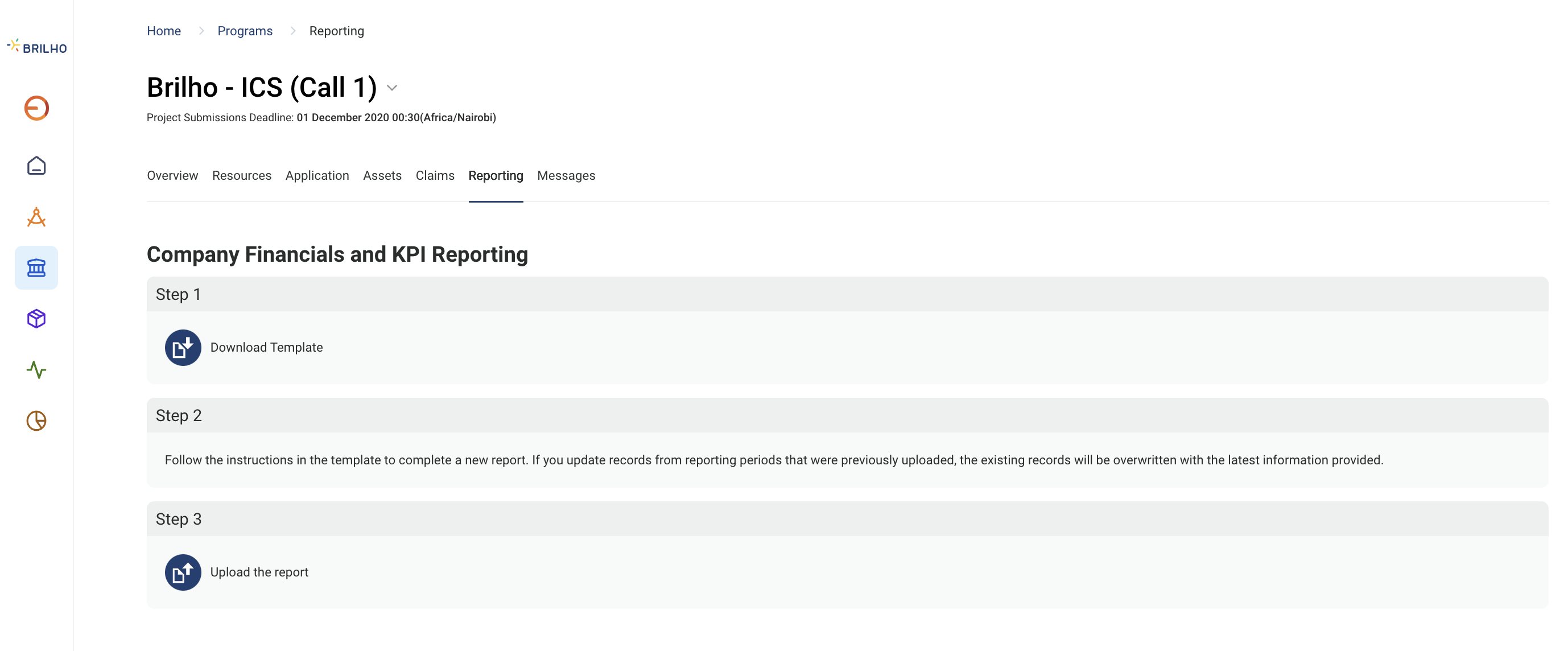This screenshot has width=1568, height=651.
Task: Go to the Claims tab
Action: pos(435,176)
